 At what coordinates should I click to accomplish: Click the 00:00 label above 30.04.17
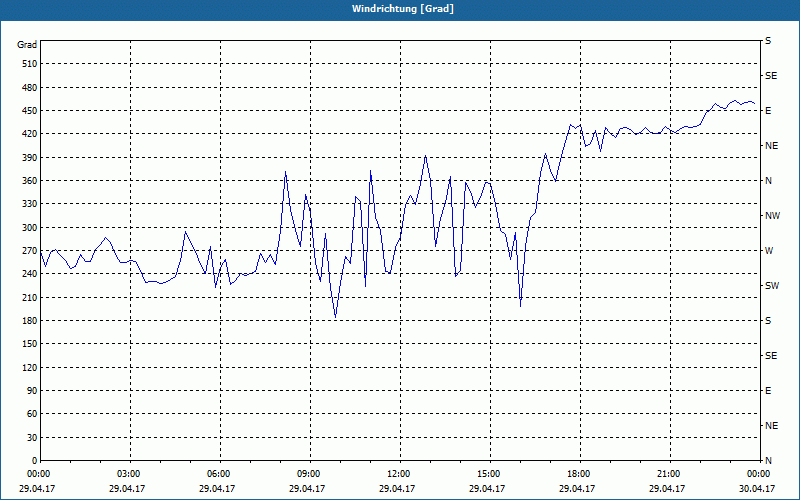point(757,474)
